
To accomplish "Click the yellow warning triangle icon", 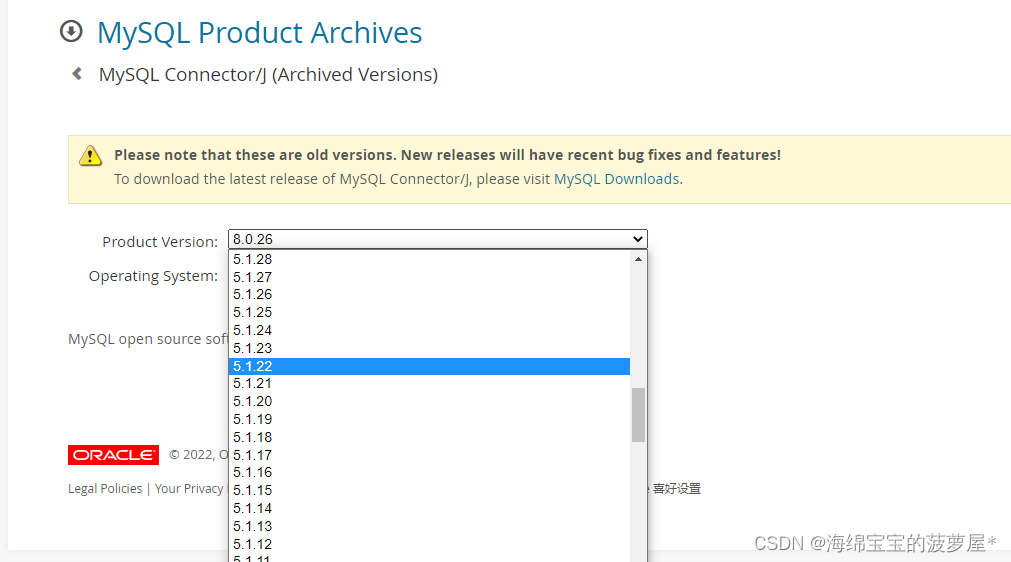I will pos(90,156).
